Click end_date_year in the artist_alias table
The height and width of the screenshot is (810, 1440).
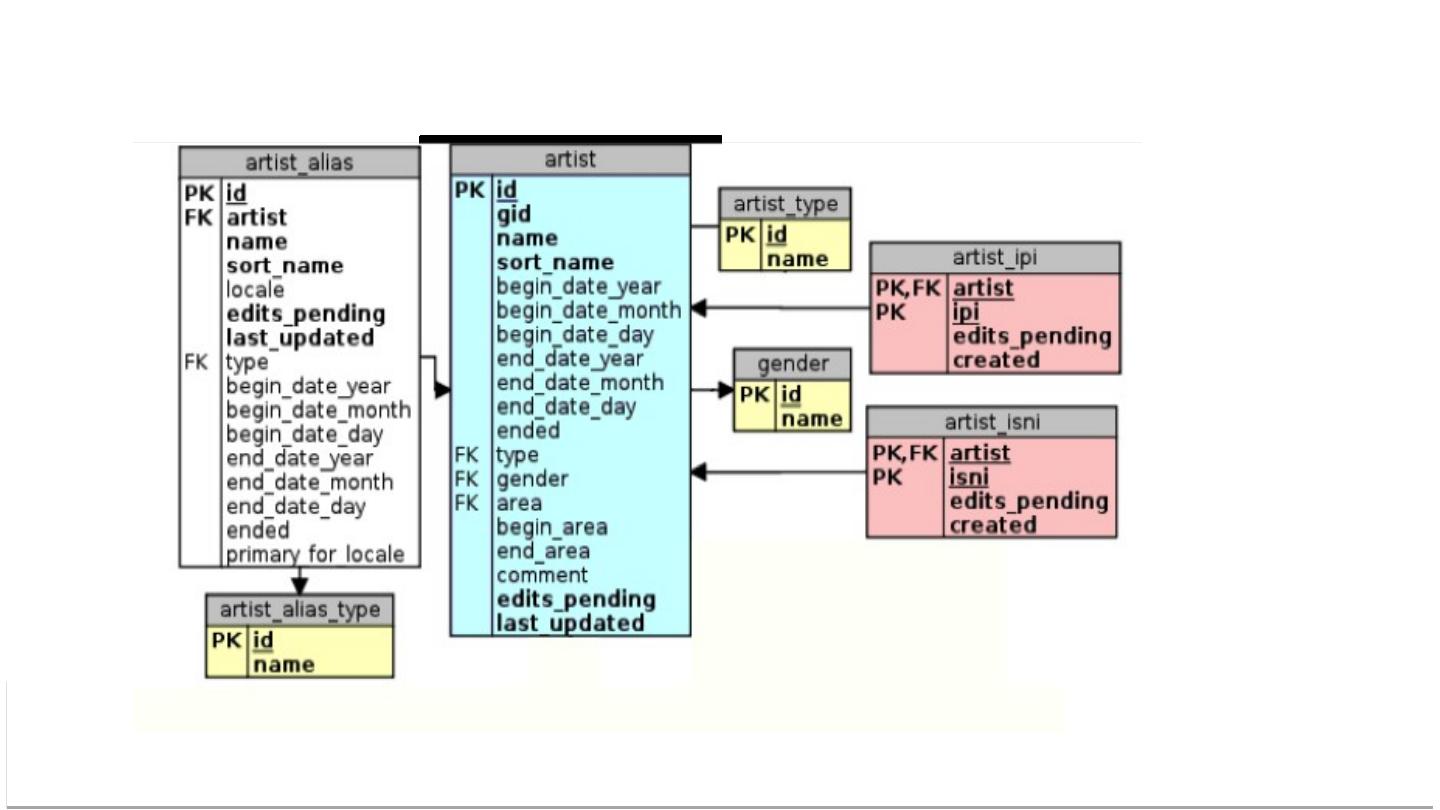pos(299,458)
